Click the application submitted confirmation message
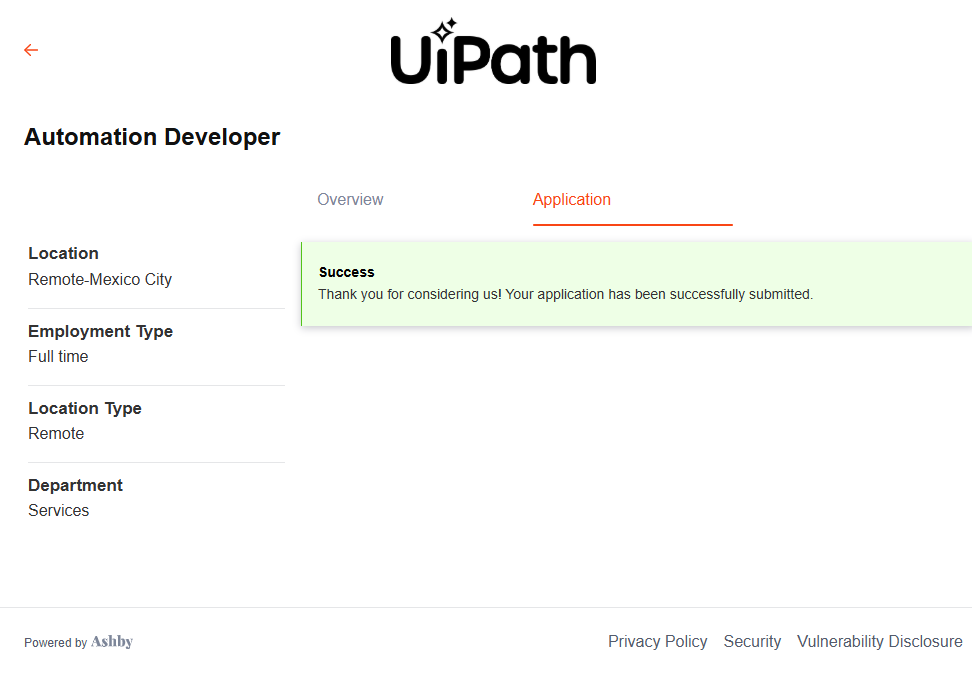 tap(565, 295)
